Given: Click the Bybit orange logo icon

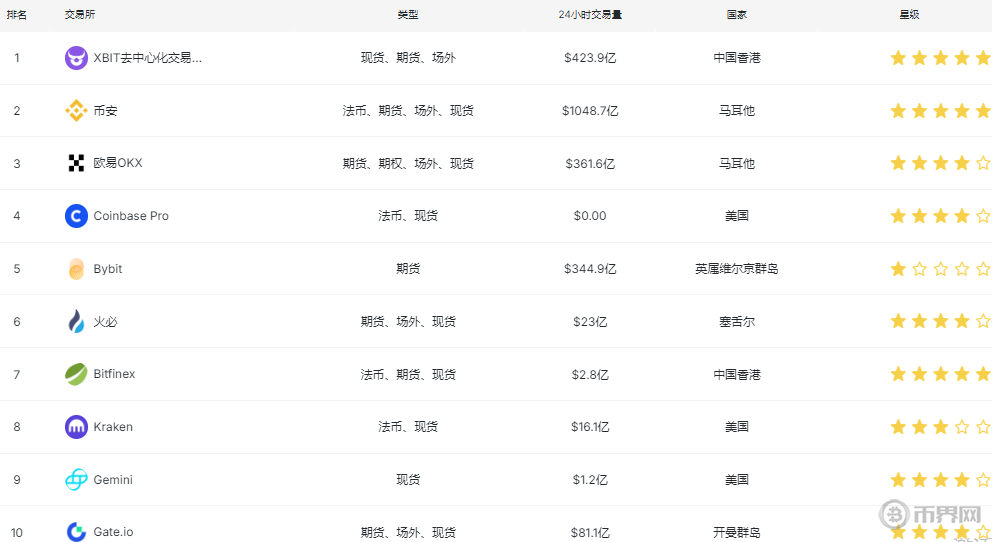Looking at the screenshot, I should pos(76,269).
